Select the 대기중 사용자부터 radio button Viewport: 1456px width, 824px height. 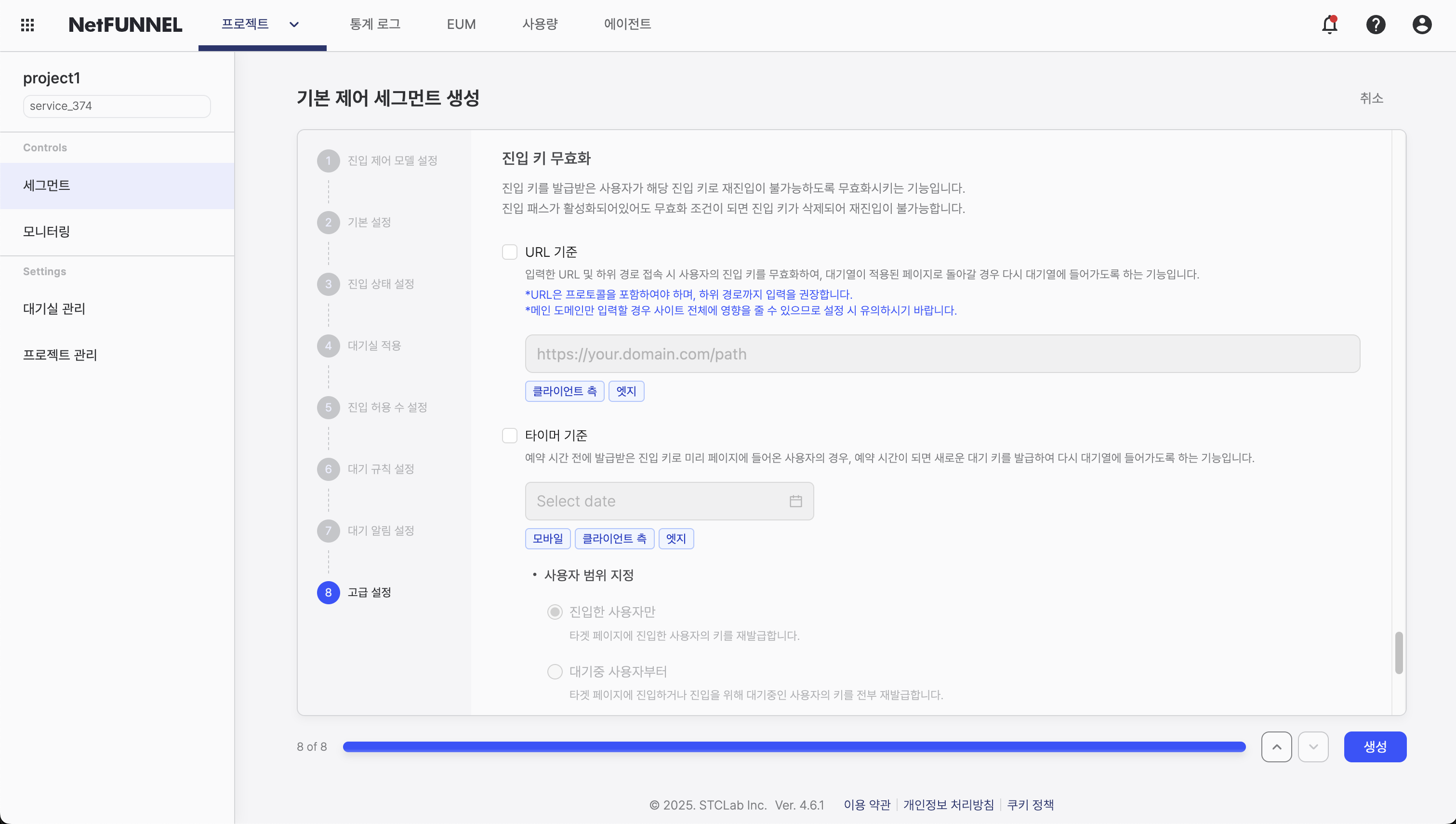click(555, 671)
